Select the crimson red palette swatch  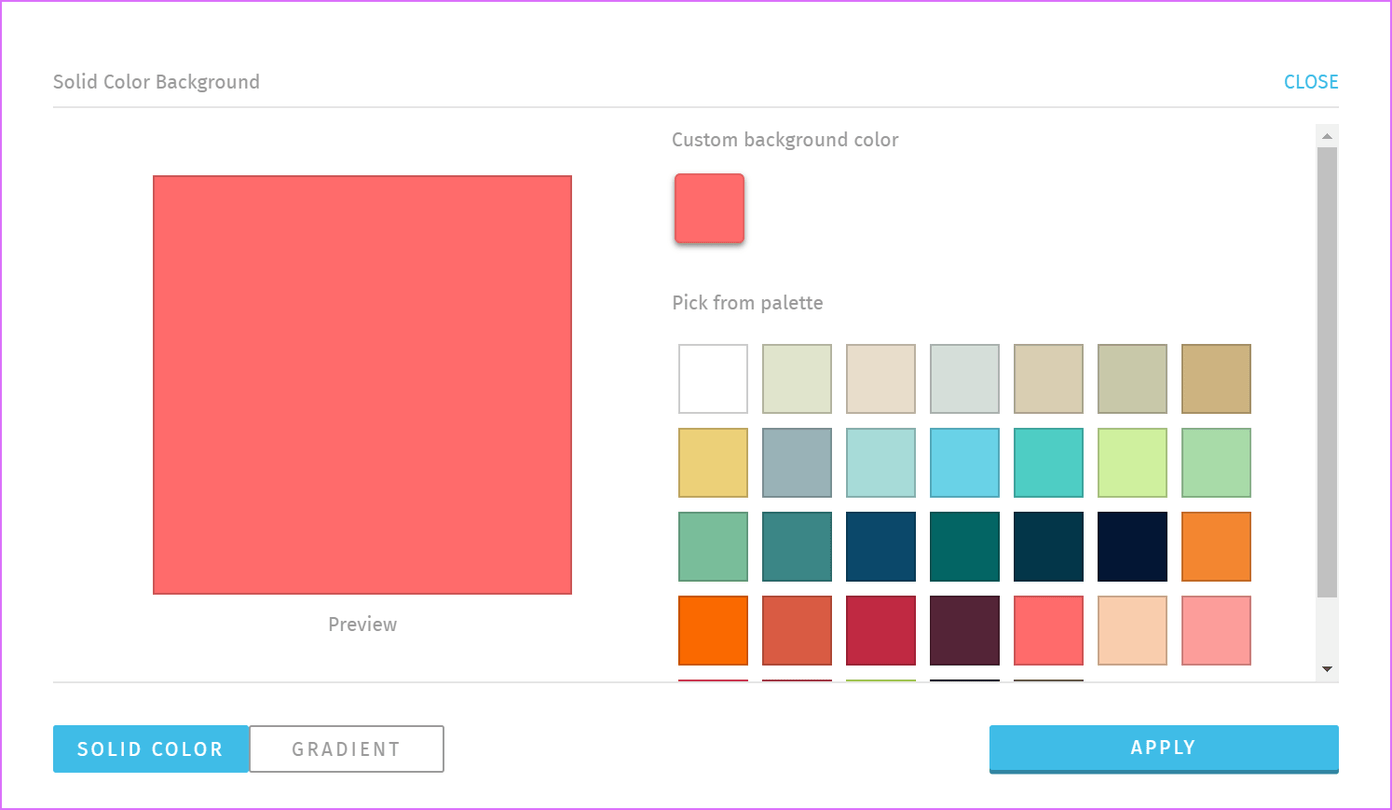click(881, 631)
